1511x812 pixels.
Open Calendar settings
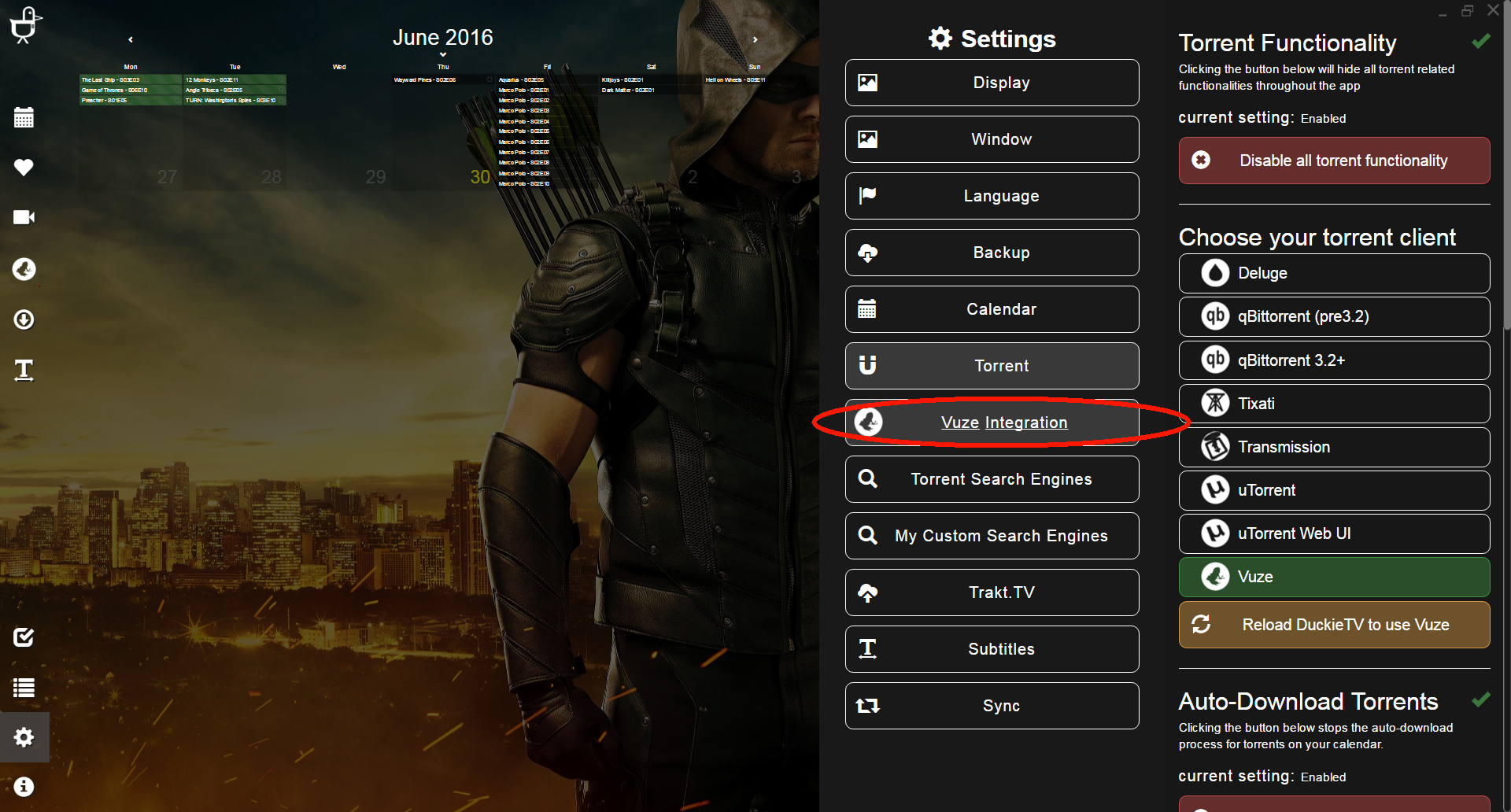992,309
